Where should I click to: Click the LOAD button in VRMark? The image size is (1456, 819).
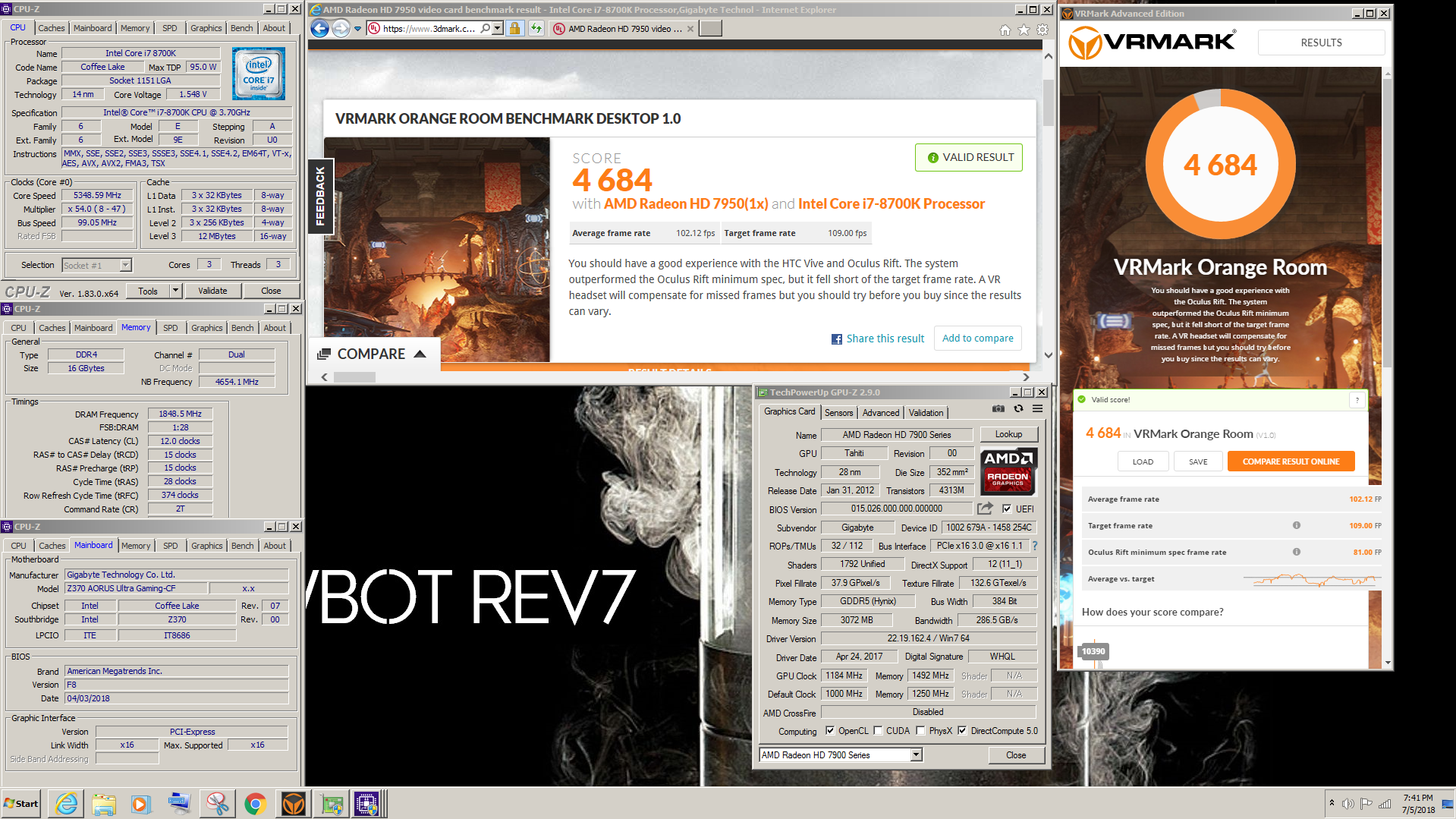coord(1143,461)
